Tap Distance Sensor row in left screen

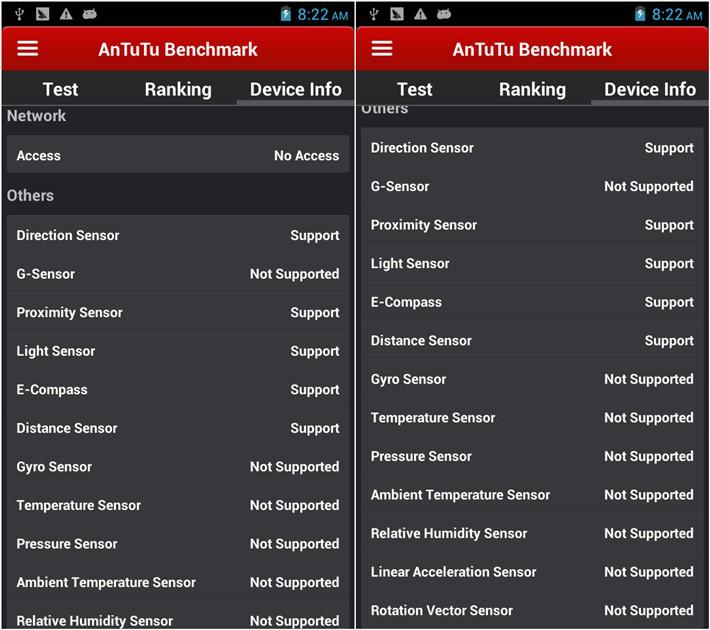click(178, 428)
